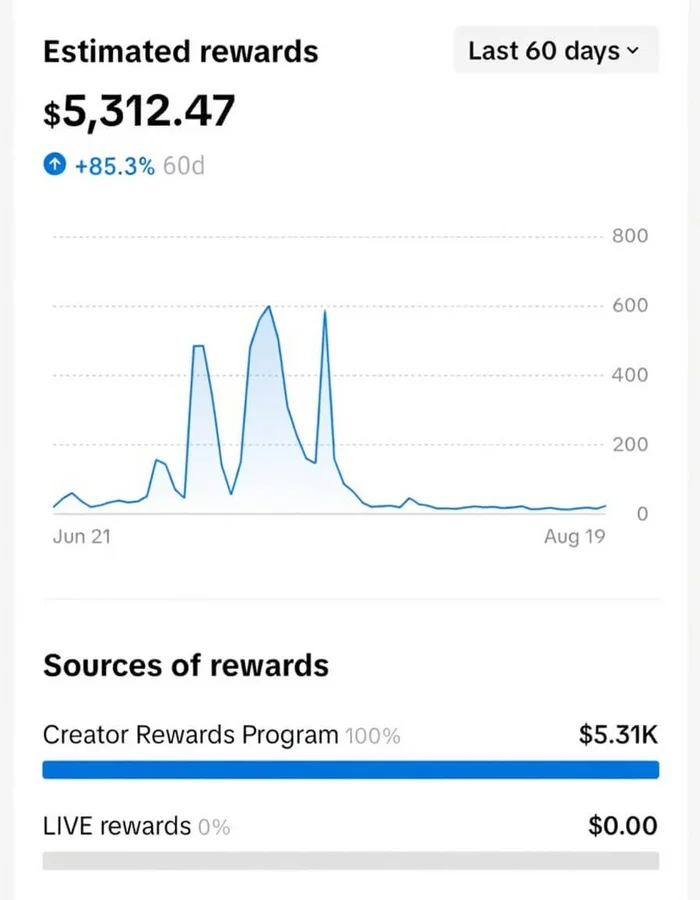
Task: Click the 100% label beside Creator Rewards Program
Action: pos(373,736)
